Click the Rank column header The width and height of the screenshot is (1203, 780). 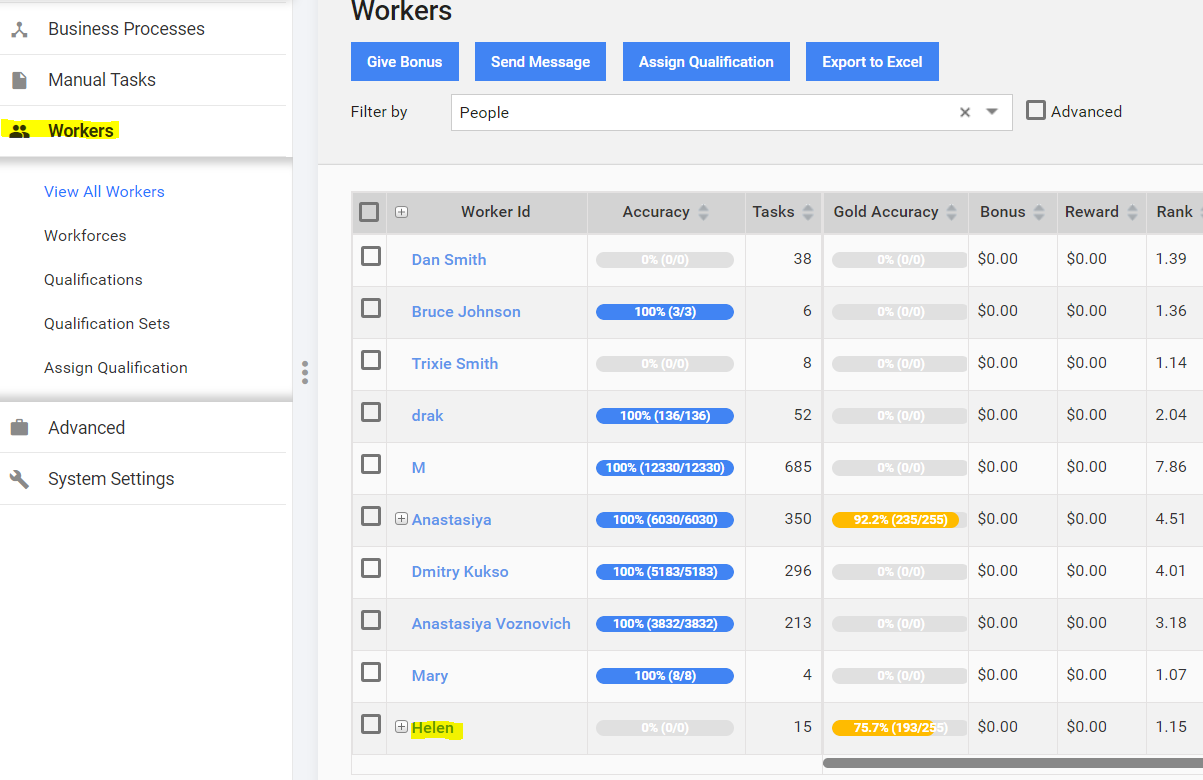pos(1174,212)
